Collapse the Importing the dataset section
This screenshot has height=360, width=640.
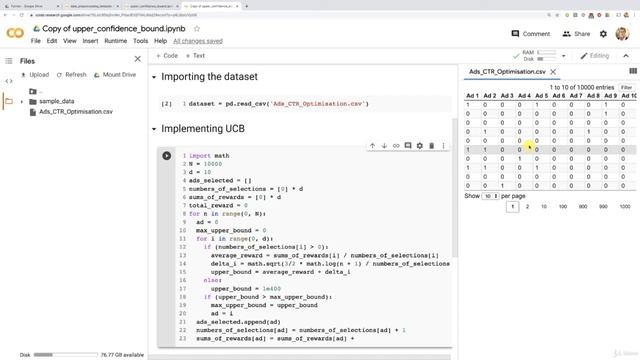tap(154, 77)
